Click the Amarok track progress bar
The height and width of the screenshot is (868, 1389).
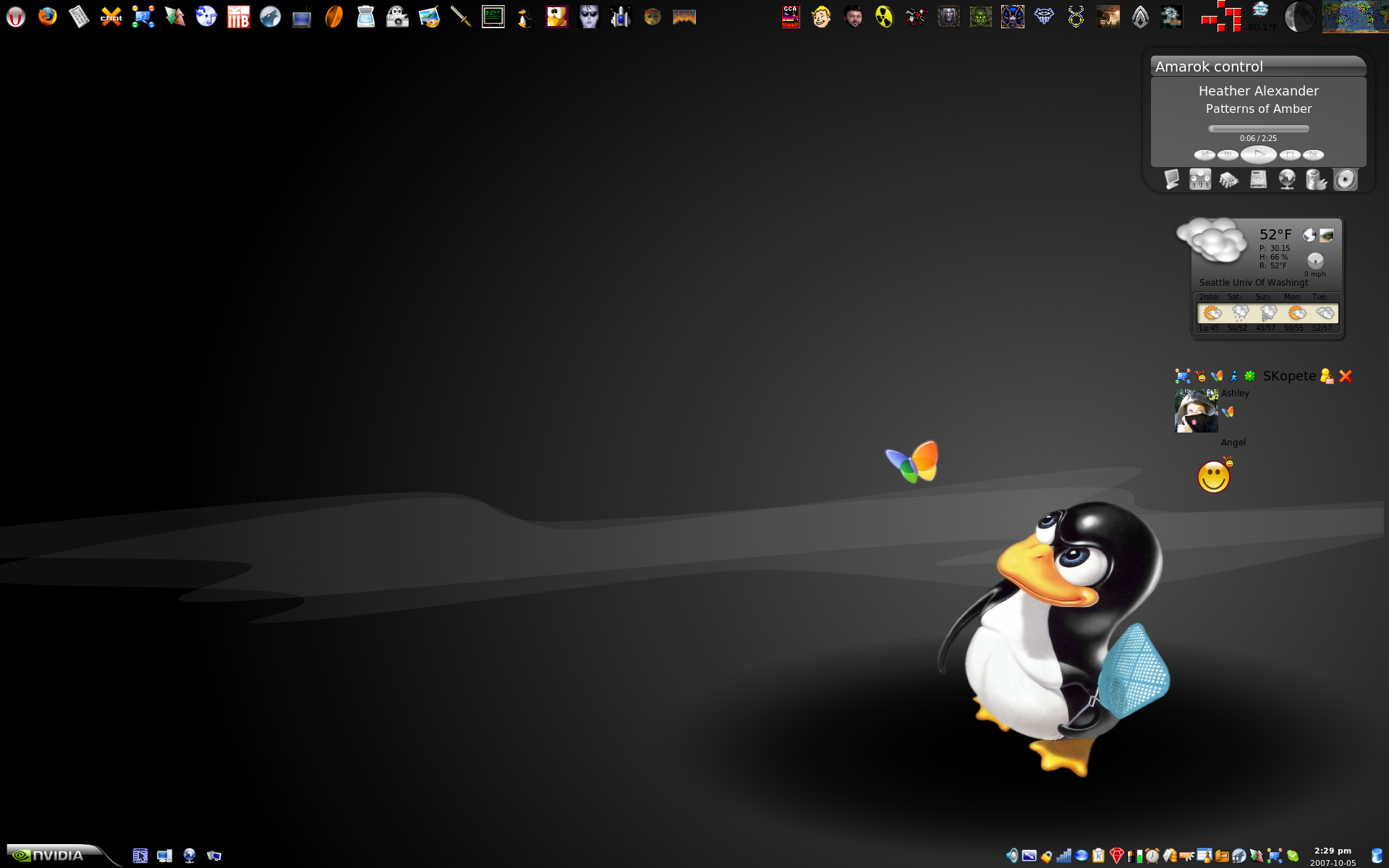tap(1258, 129)
